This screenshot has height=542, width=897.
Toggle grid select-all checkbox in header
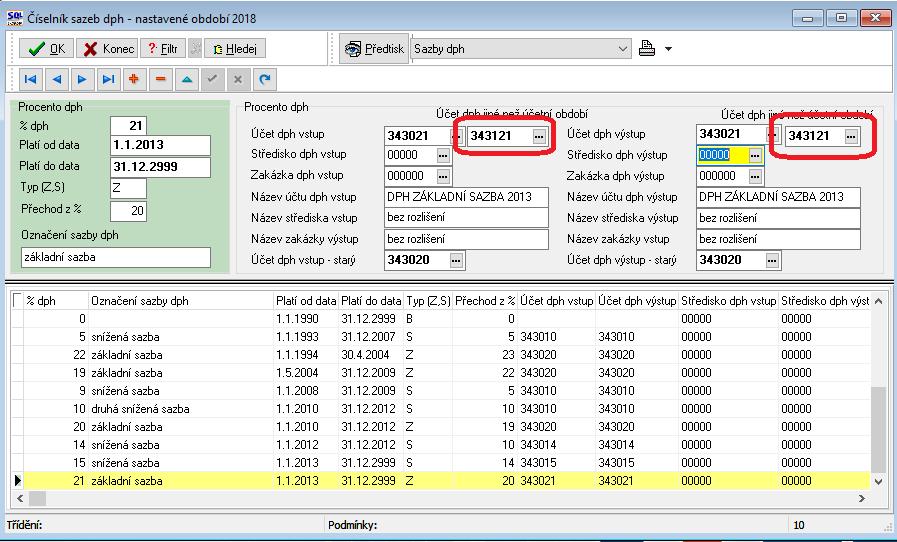(17, 299)
